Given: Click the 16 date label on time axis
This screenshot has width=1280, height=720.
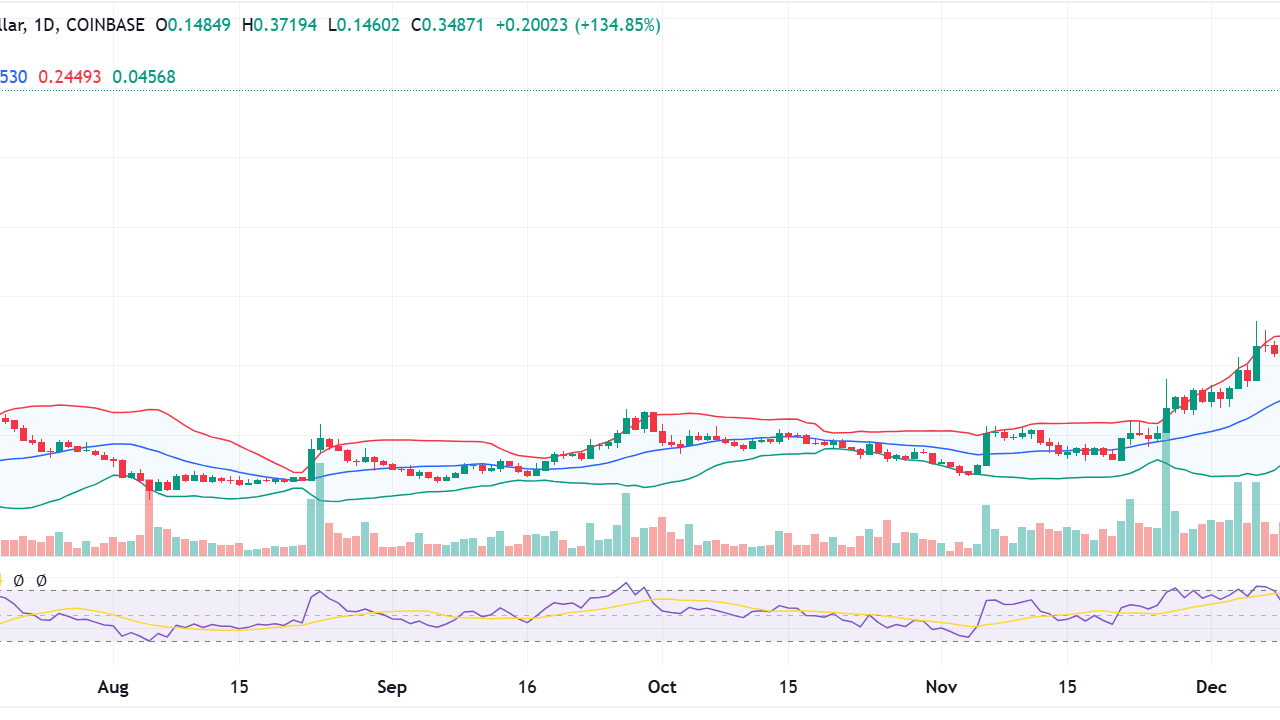Looking at the screenshot, I should pyautogui.click(x=527, y=687).
